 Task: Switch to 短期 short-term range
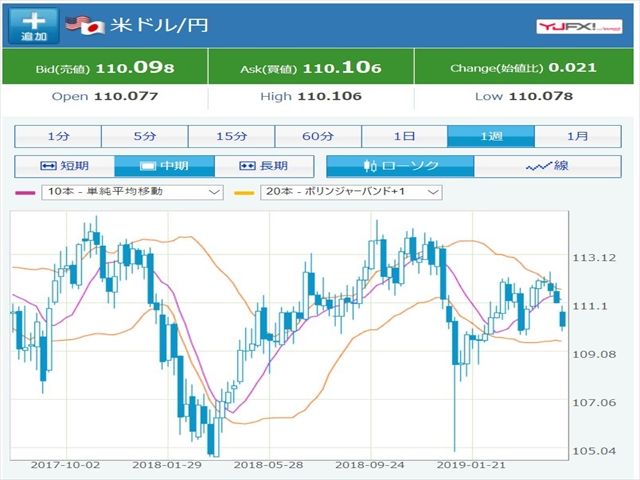pos(64,166)
